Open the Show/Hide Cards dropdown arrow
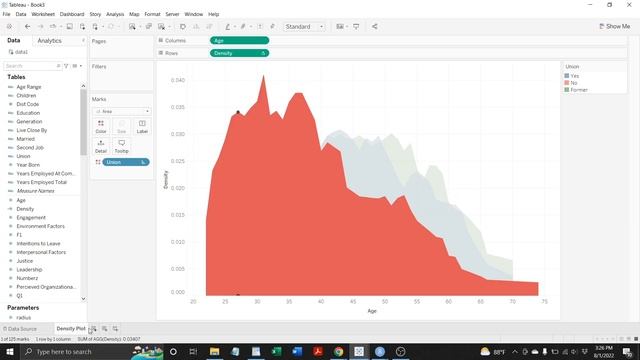640x360 pixels. point(347,27)
